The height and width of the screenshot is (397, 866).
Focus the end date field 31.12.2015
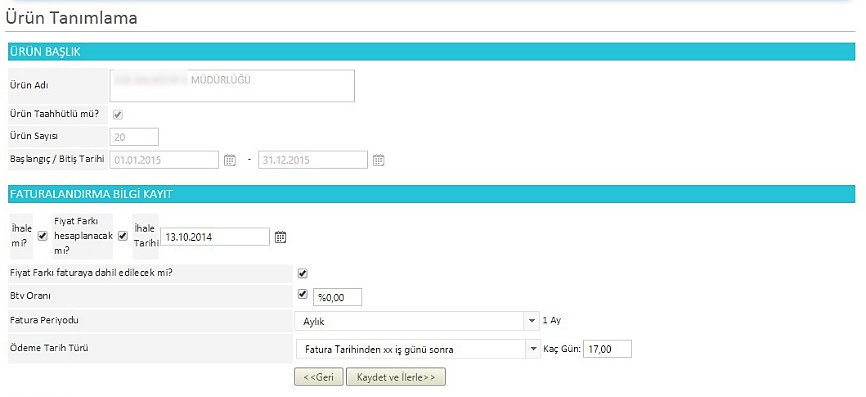(x=313, y=160)
